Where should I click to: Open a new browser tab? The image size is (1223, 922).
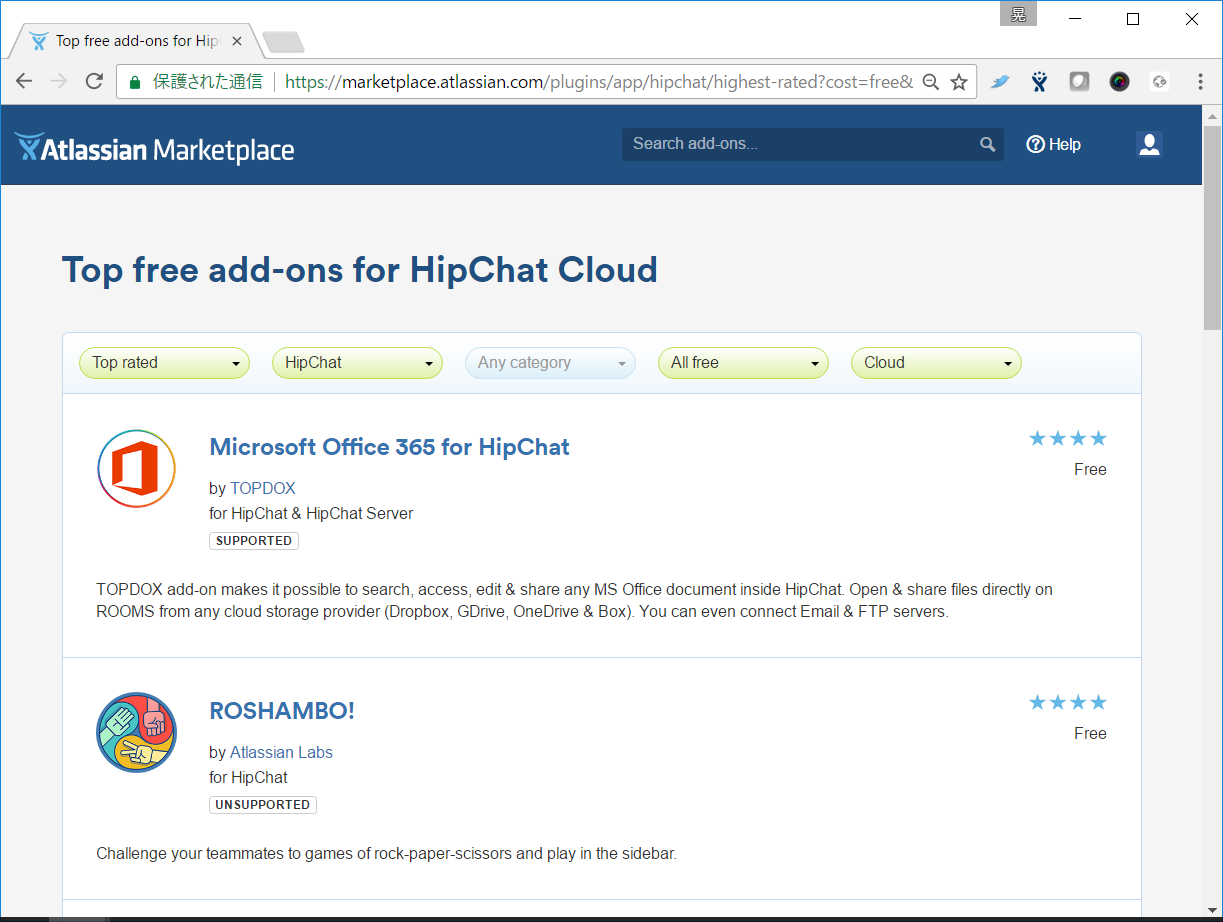[283, 42]
